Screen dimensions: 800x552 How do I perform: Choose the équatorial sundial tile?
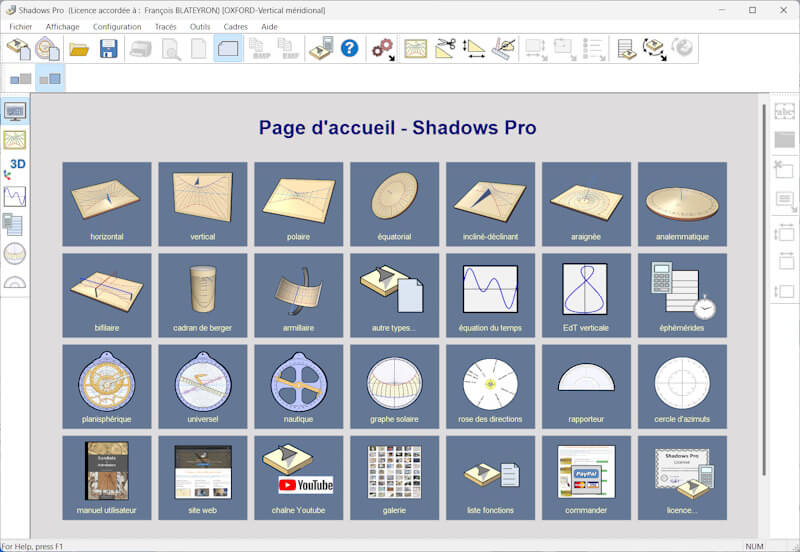click(394, 204)
